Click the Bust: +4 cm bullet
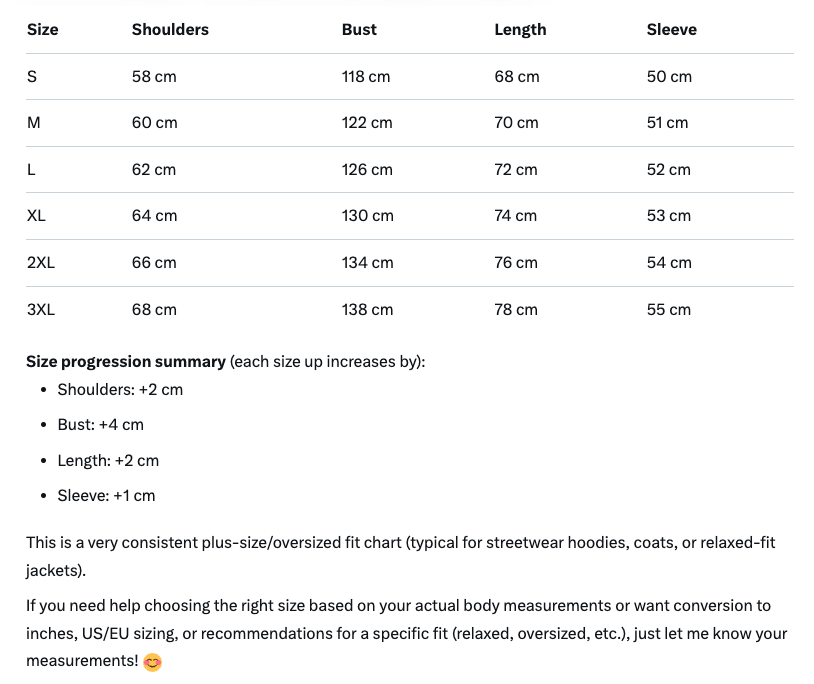Image resolution: width=814 pixels, height=684 pixels. (100, 425)
